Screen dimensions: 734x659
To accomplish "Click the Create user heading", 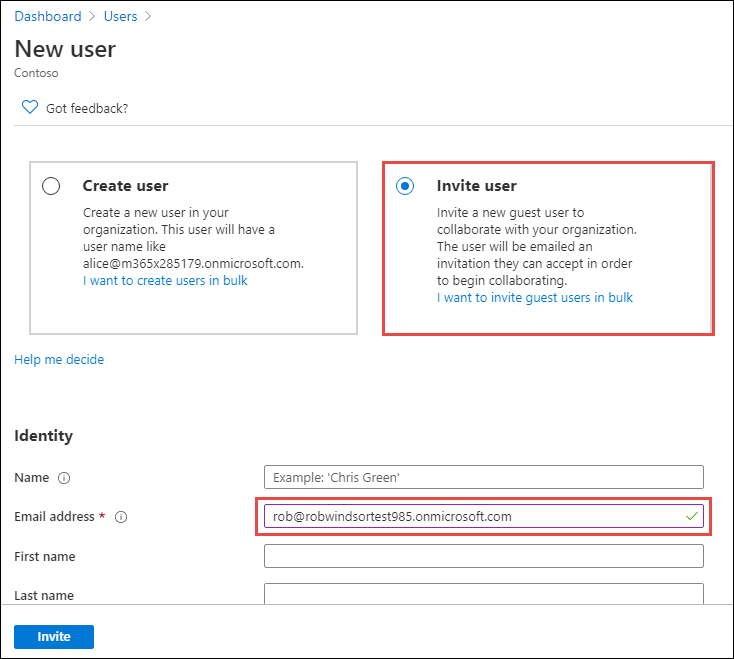I will [x=125, y=186].
